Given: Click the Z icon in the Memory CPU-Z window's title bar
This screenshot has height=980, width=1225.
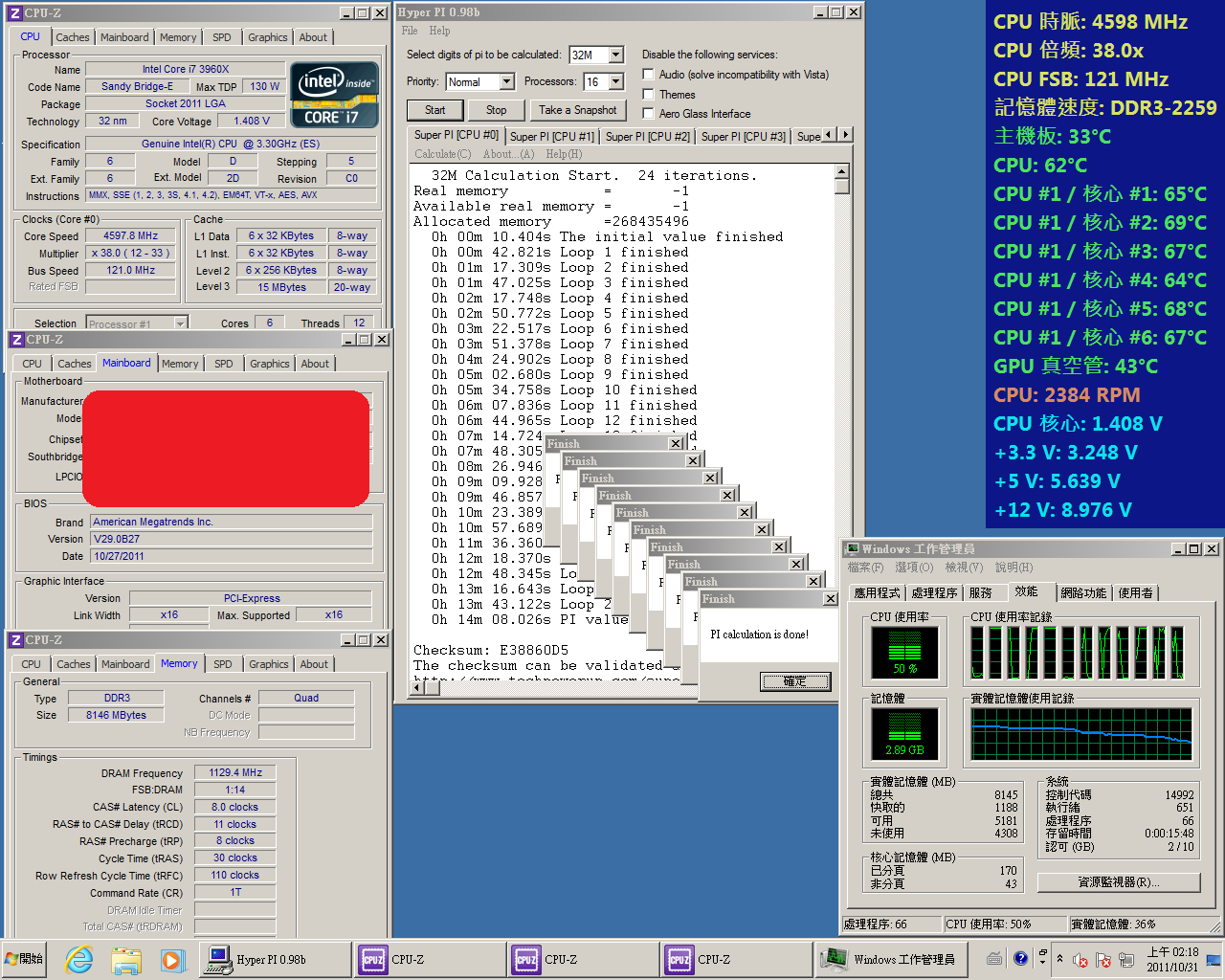Looking at the screenshot, I should tap(16, 640).
